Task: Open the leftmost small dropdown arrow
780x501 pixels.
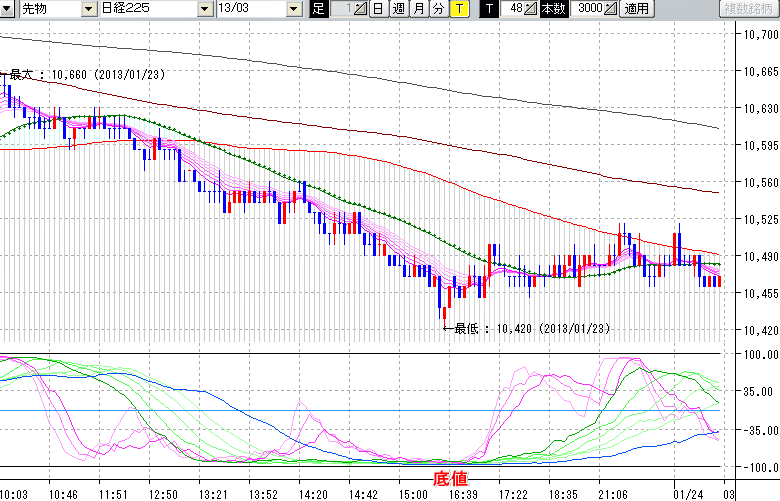Action: (x=9, y=9)
